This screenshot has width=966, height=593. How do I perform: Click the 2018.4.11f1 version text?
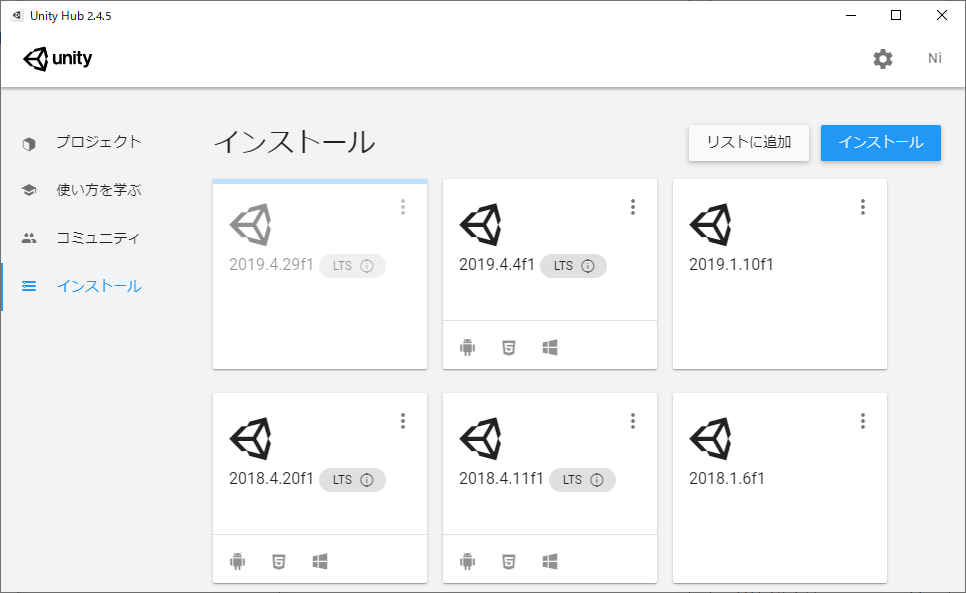tap(501, 478)
